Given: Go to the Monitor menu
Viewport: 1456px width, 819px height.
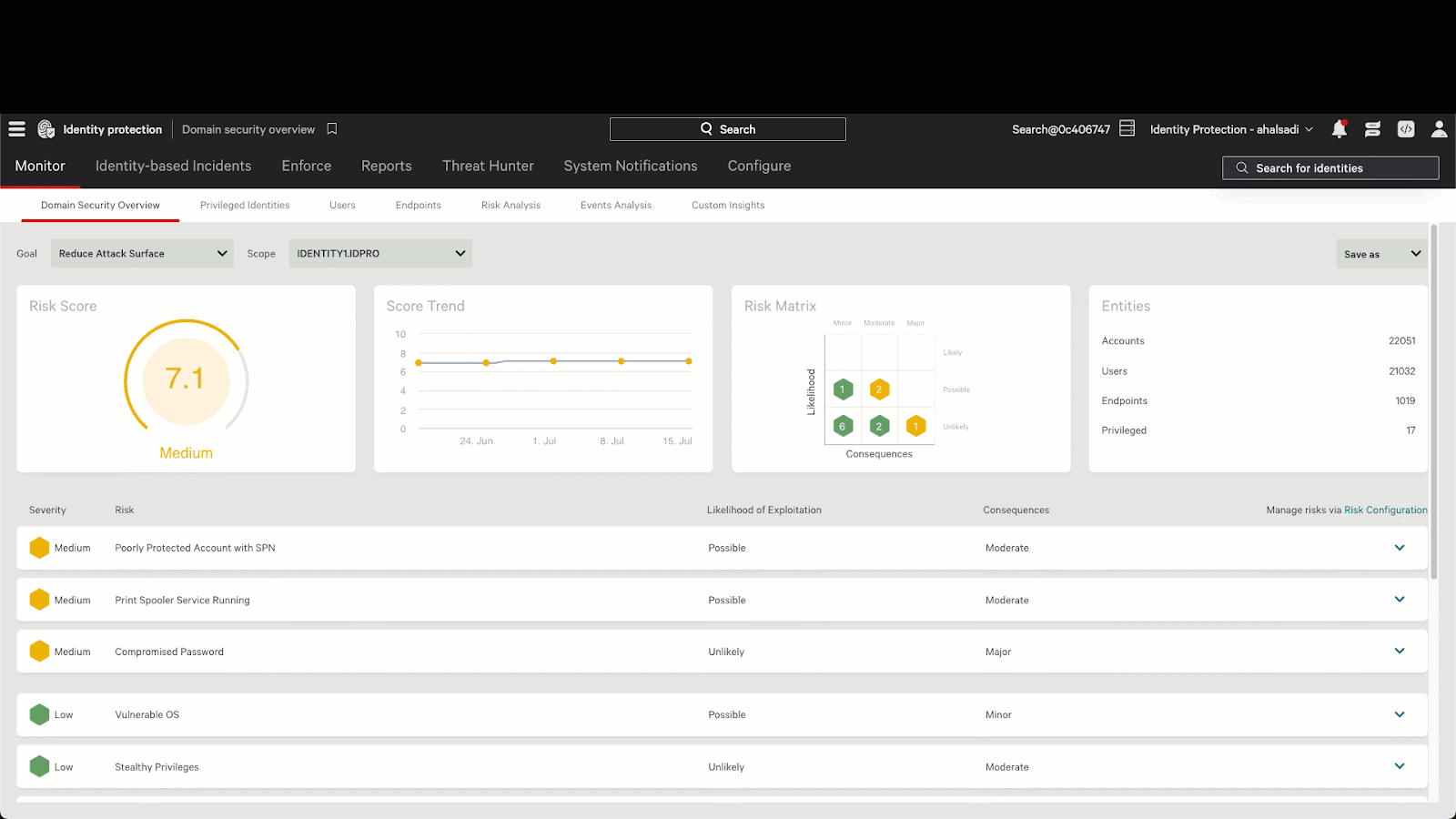Looking at the screenshot, I should pyautogui.click(x=40, y=166).
